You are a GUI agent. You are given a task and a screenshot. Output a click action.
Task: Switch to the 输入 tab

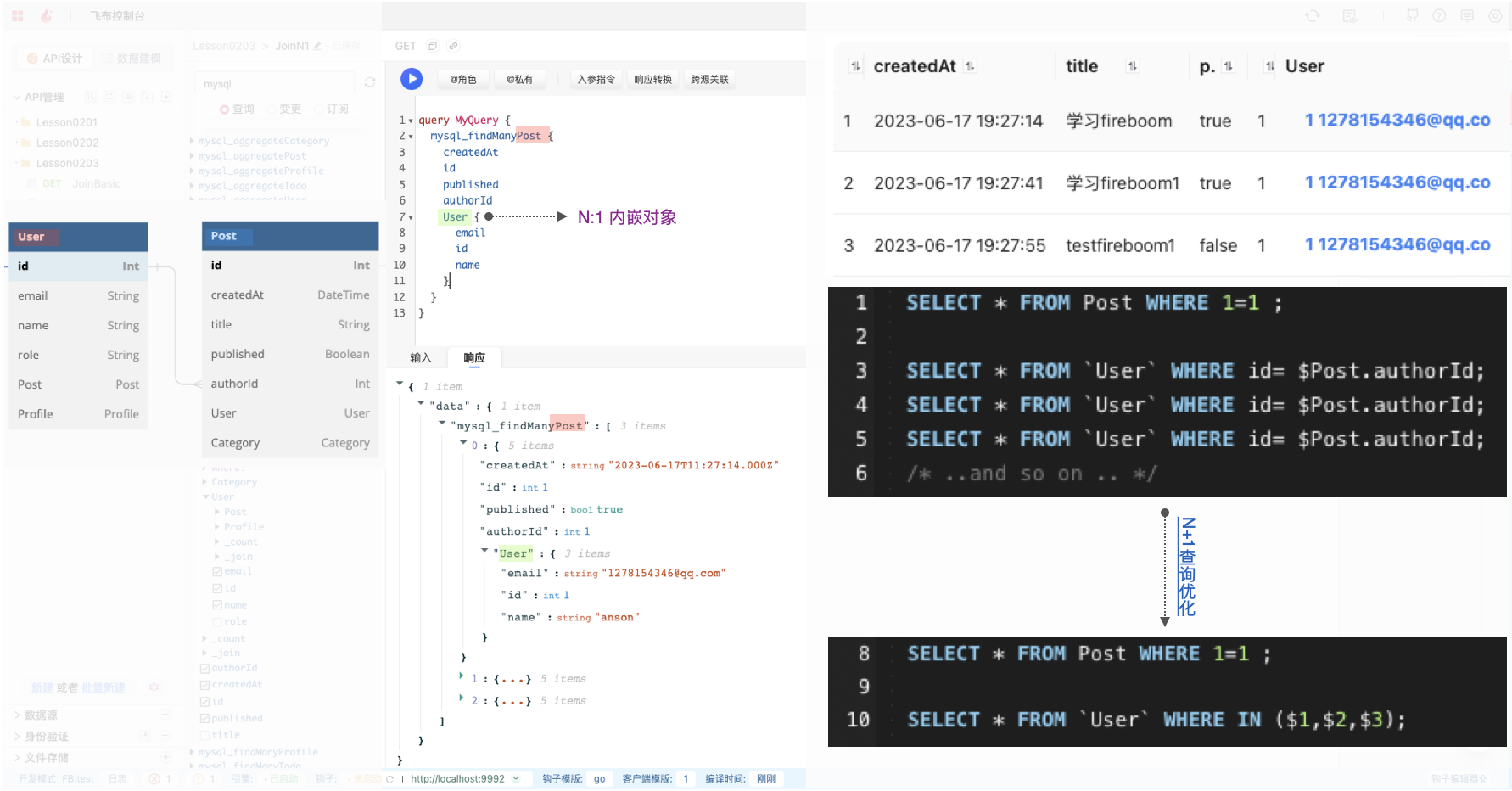pyautogui.click(x=421, y=358)
